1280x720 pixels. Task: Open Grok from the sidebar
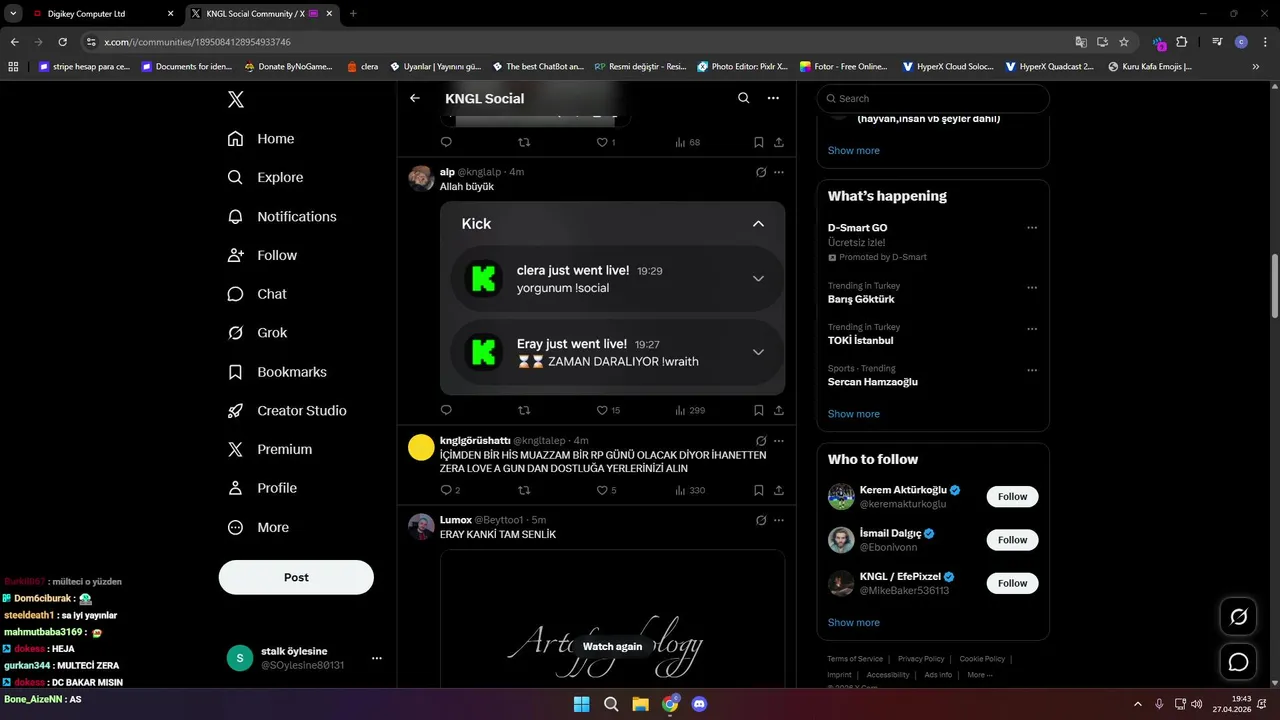(257, 333)
